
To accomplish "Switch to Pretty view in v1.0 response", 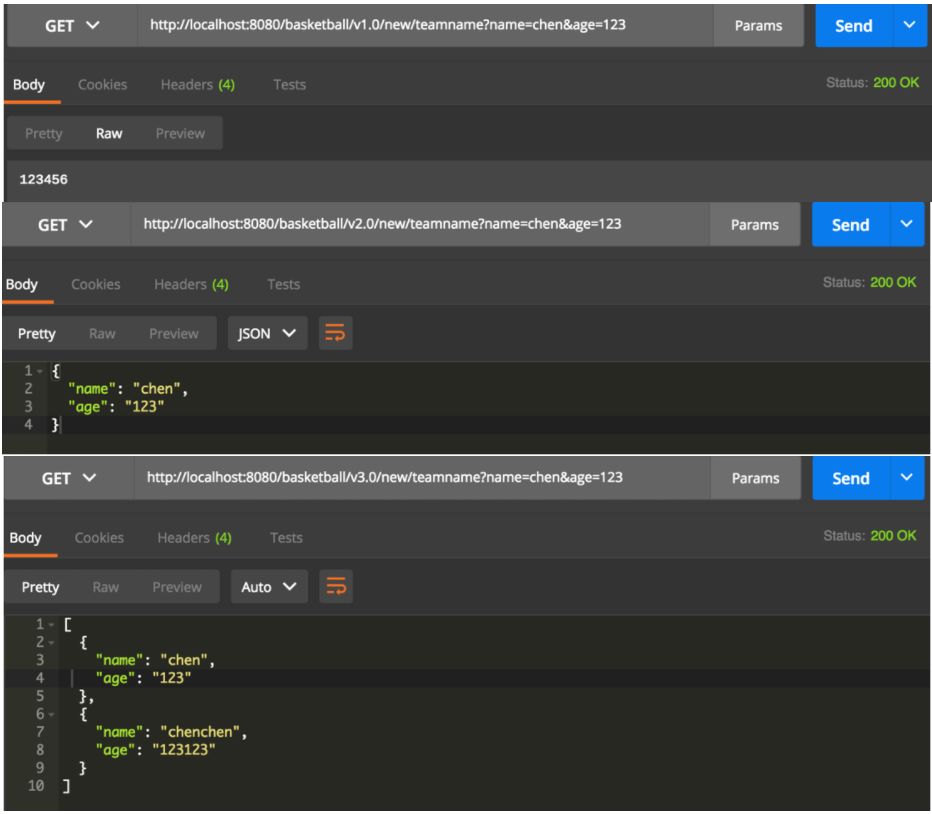I will click(x=43, y=133).
